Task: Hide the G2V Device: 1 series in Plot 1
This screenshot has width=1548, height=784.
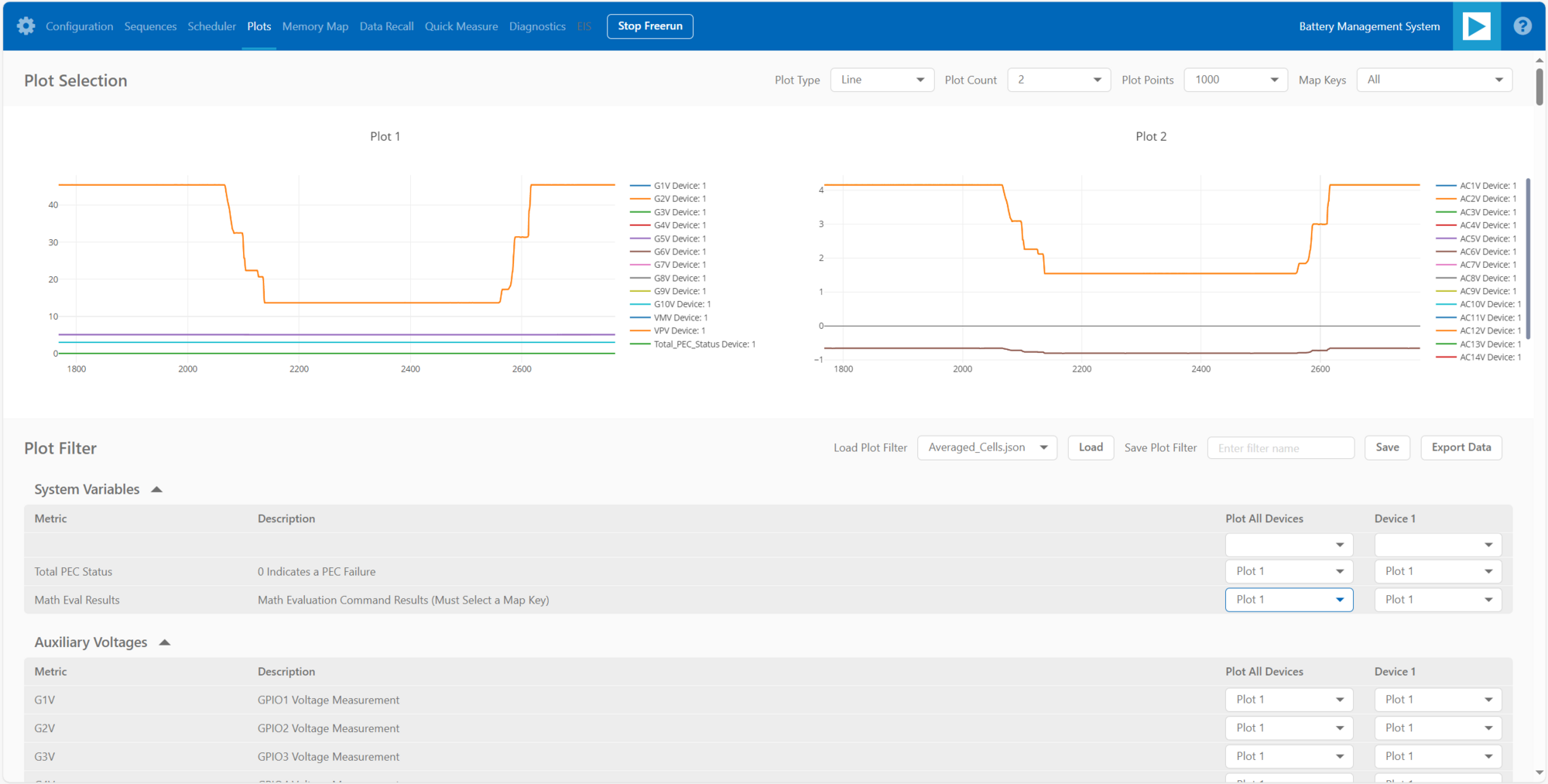Action: [x=679, y=198]
